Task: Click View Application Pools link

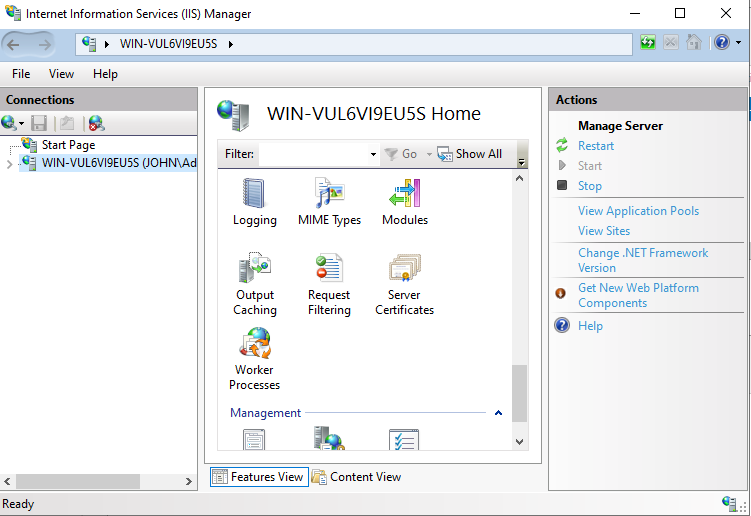Action: coord(638,211)
